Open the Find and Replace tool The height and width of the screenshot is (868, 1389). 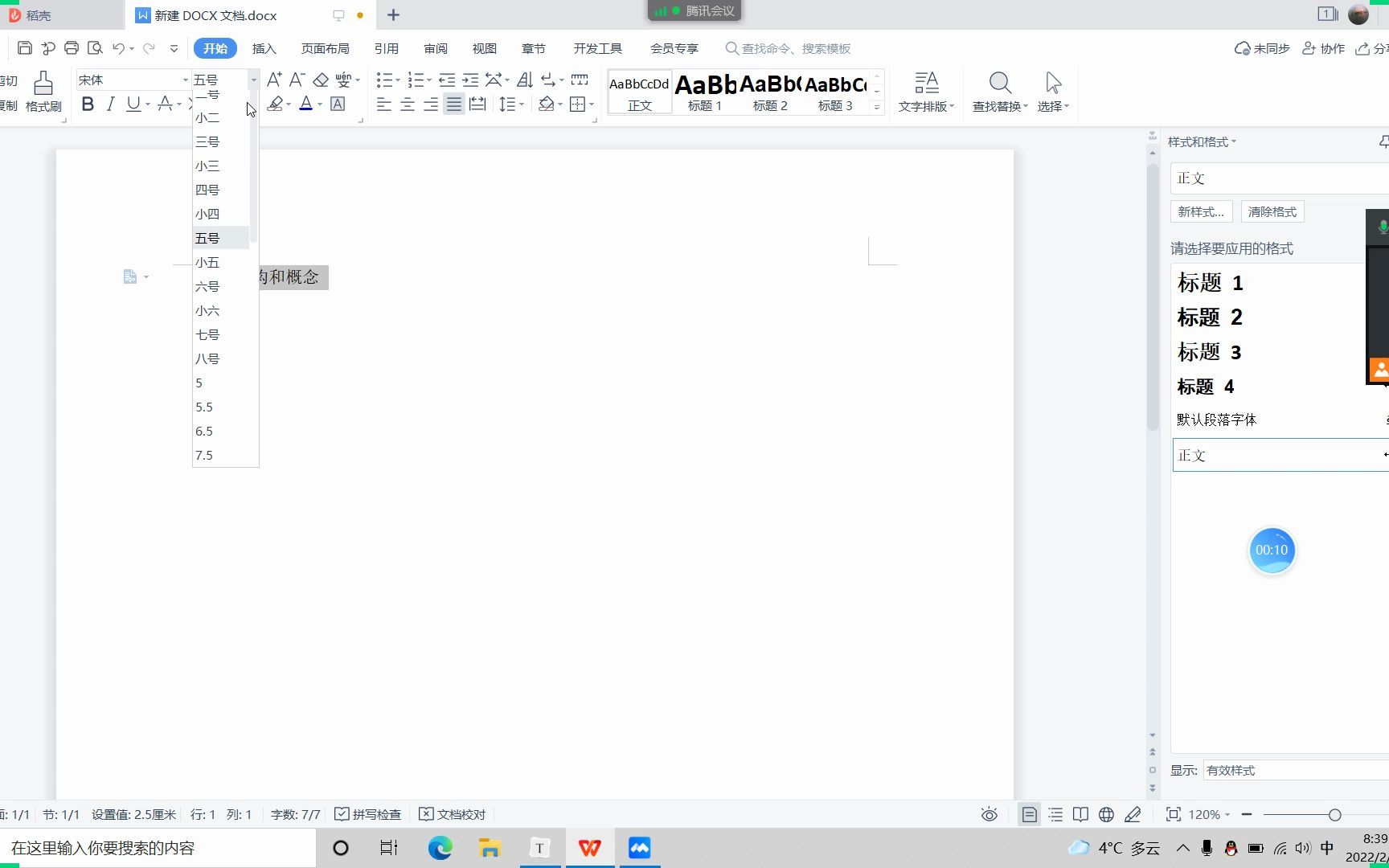pos(1000,92)
